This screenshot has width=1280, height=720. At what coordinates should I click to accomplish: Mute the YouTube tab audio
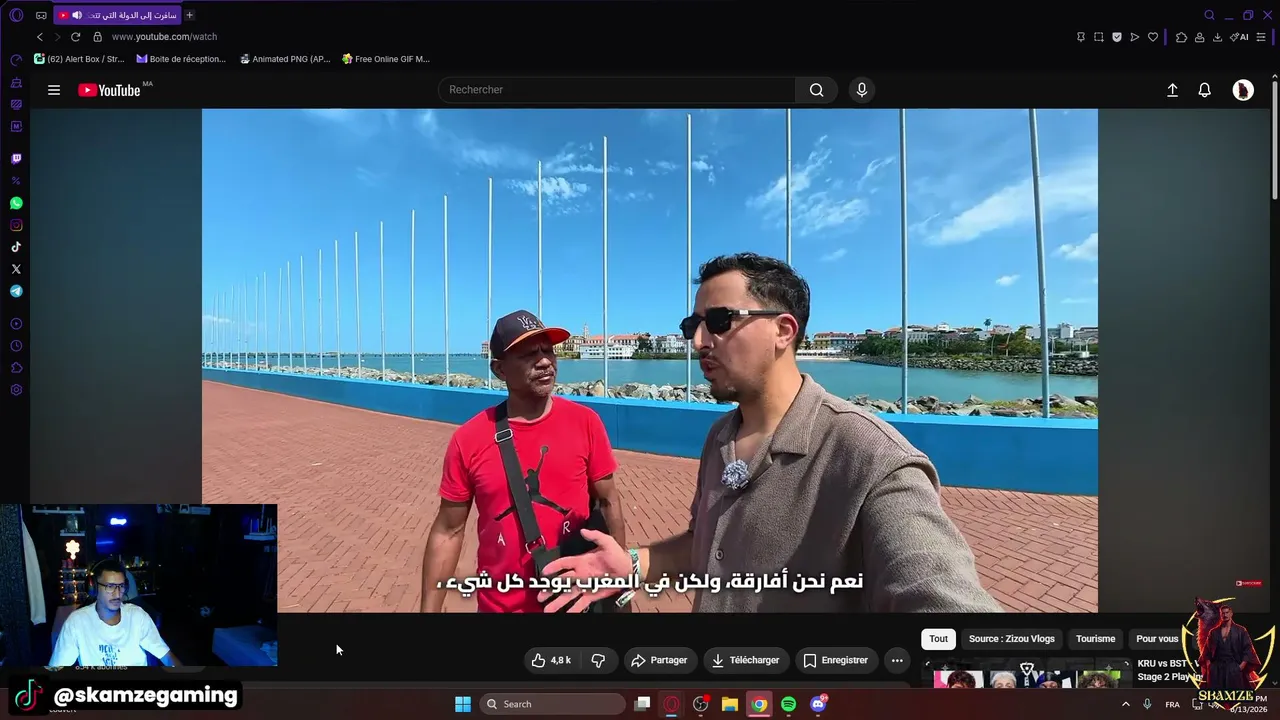[x=77, y=15]
